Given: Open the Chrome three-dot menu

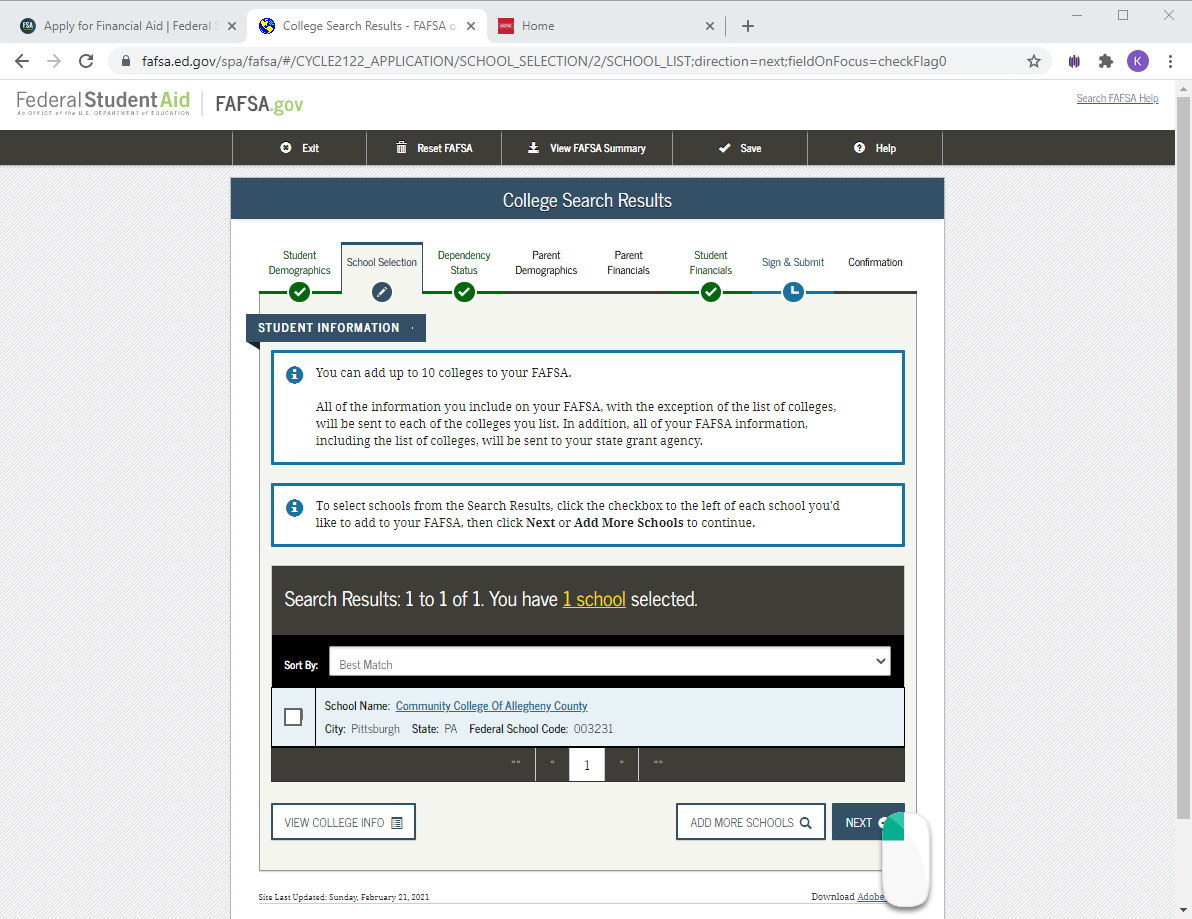Looking at the screenshot, I should pos(1170,61).
